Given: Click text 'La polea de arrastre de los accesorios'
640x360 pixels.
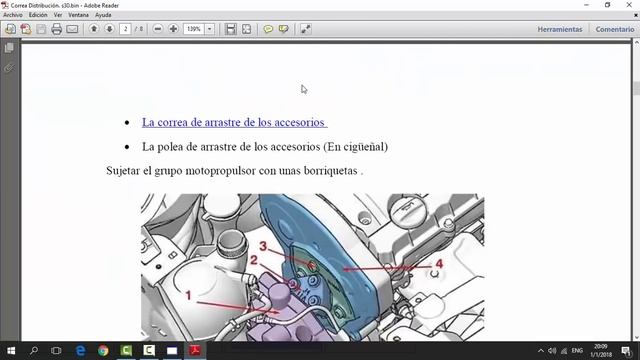Looking at the screenshot, I should click(x=231, y=147).
